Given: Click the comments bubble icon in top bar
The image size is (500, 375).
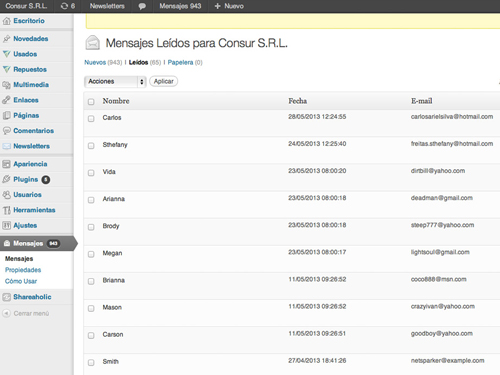Looking at the screenshot, I should point(142,6).
